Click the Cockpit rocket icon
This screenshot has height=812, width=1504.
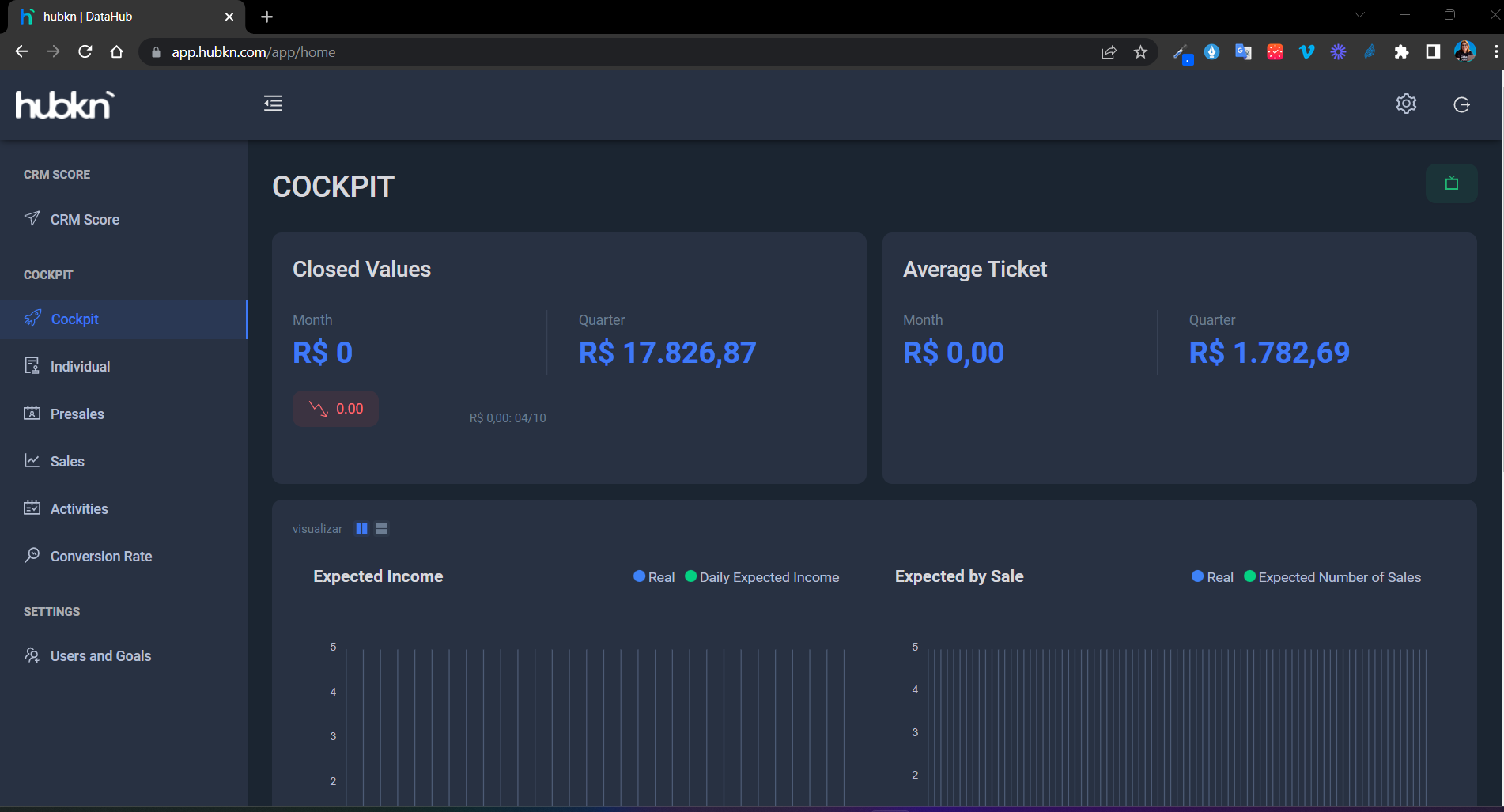pyautogui.click(x=32, y=318)
